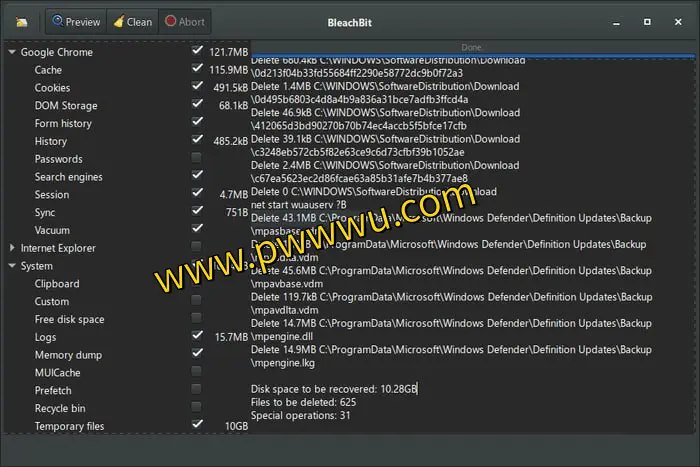Select the Custom row label
Screen dimensions: 700x467
[52, 302]
